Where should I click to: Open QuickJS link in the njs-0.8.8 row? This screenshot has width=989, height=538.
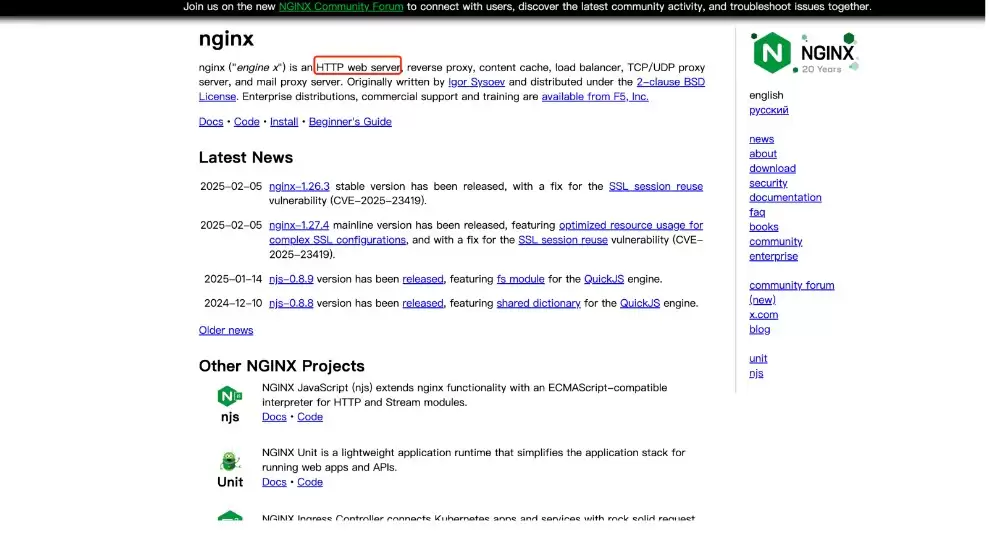click(640, 303)
